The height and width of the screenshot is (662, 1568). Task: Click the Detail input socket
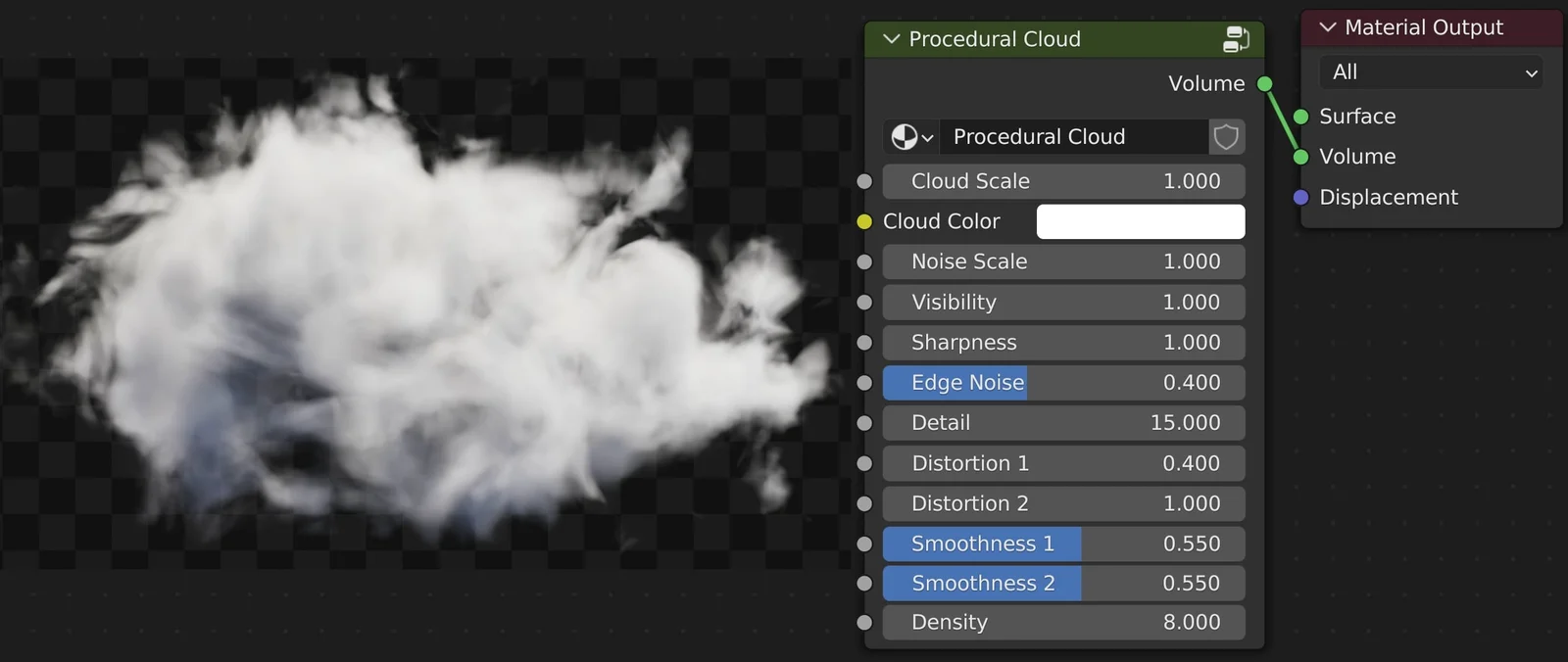click(864, 423)
